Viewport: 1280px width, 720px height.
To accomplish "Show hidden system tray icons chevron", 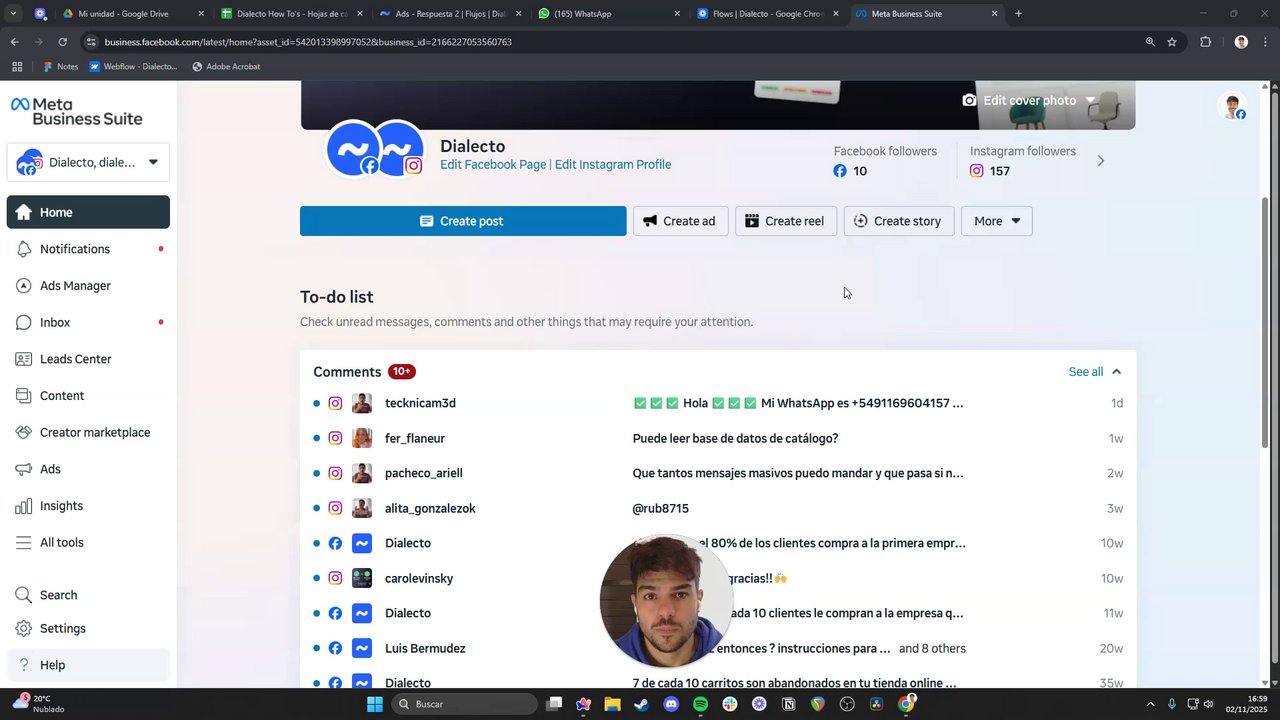I will click(x=1150, y=704).
